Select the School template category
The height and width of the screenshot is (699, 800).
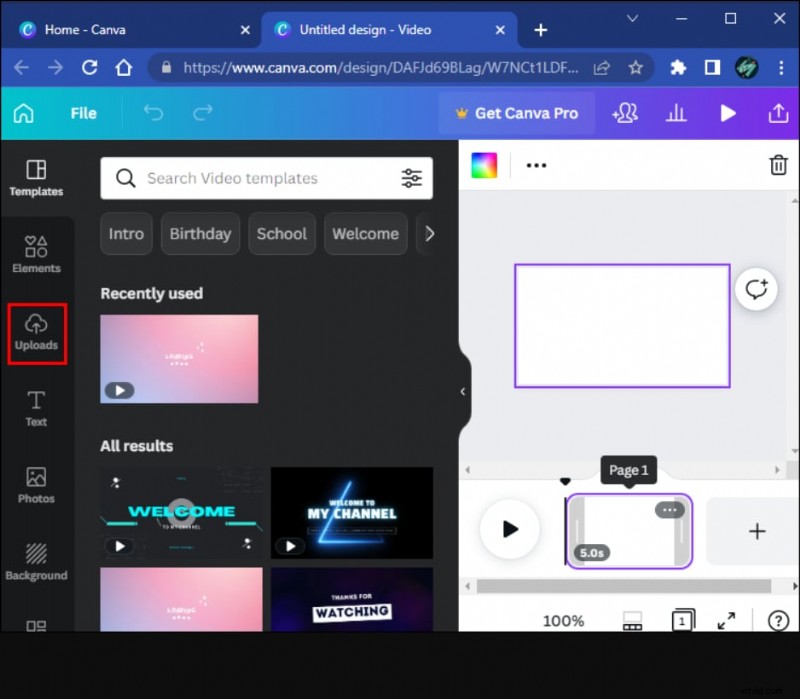[x=281, y=233]
